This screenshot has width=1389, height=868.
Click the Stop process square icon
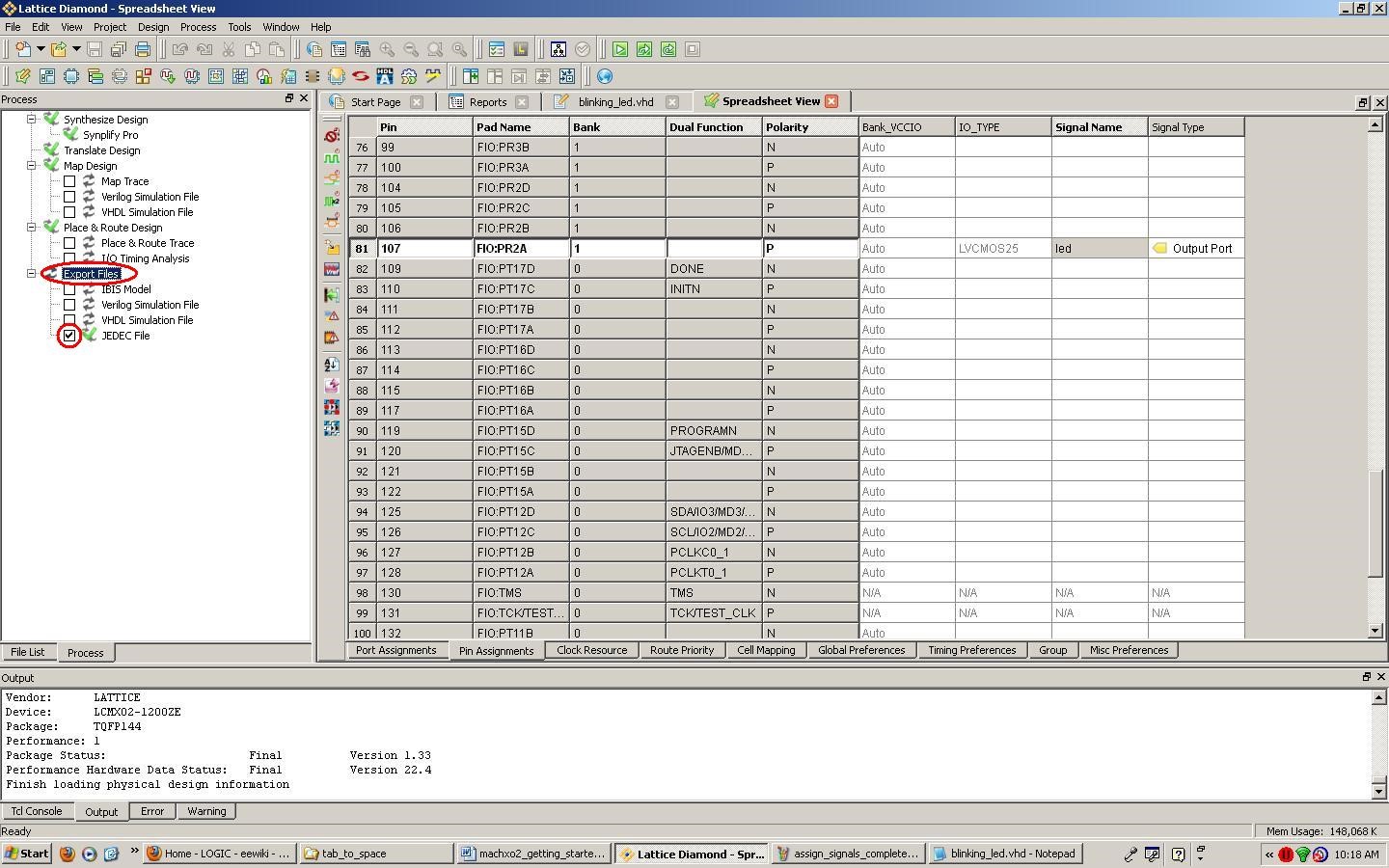click(693, 49)
